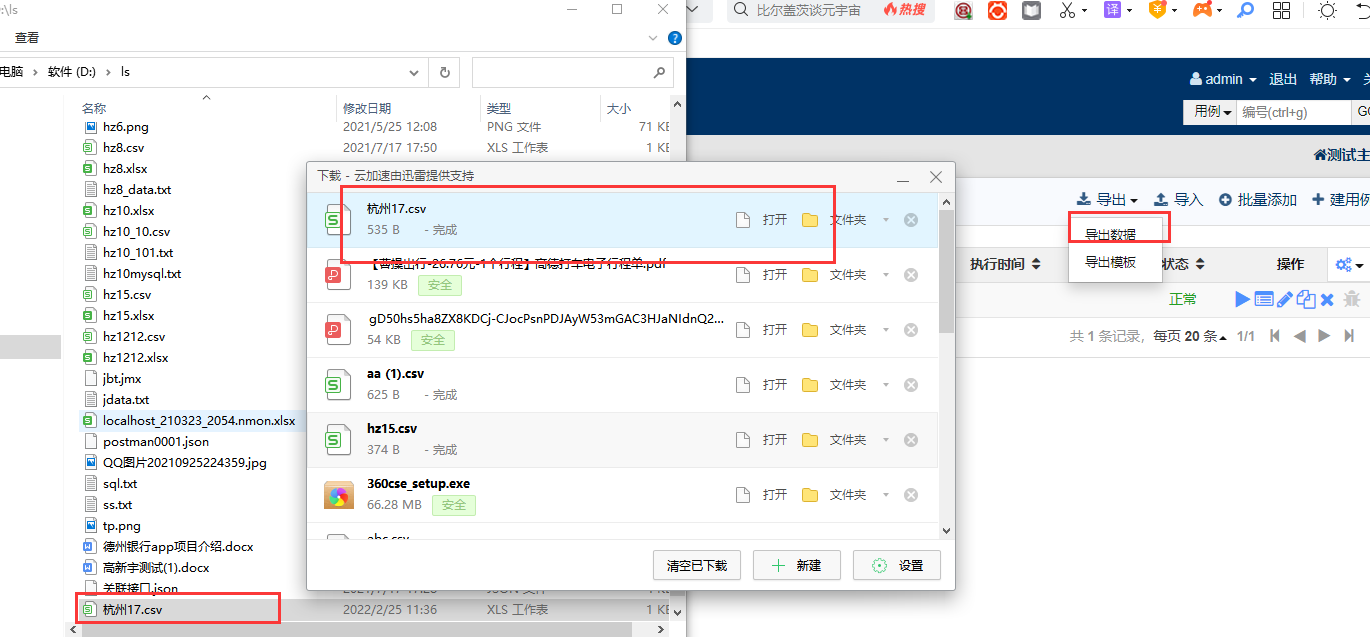Open the 帮助 help dropdown

click(x=1330, y=79)
